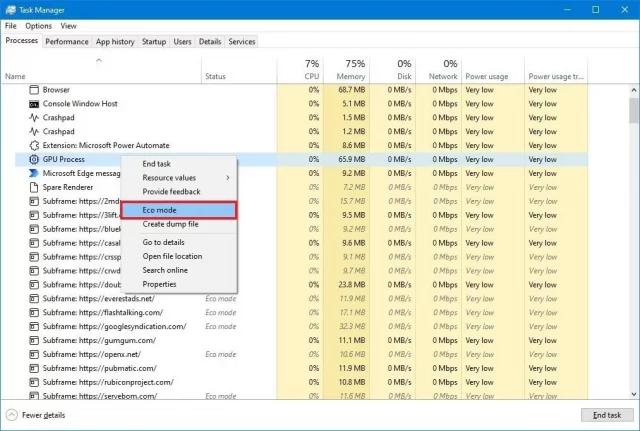
Task: Click the 68.7 MB memory value
Action: (351, 90)
